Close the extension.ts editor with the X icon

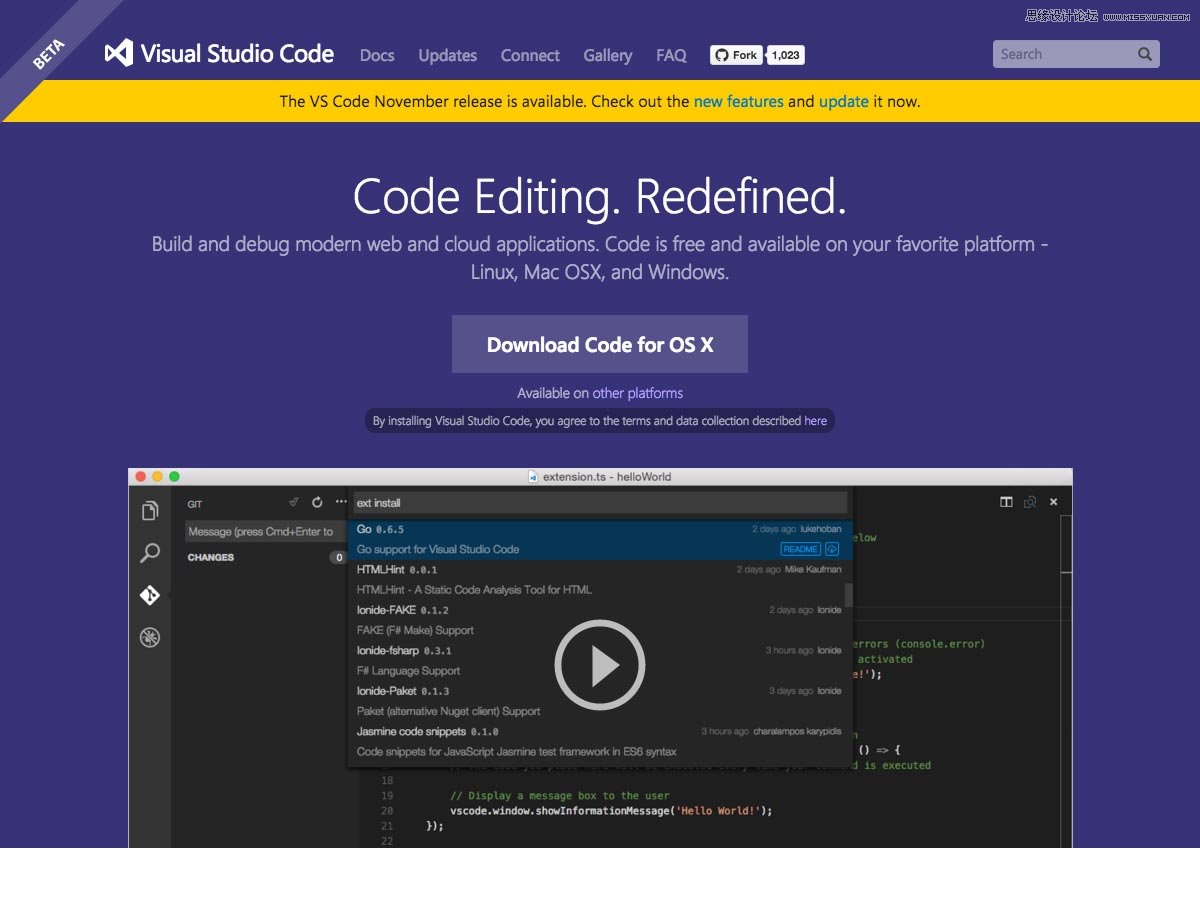[x=1054, y=502]
